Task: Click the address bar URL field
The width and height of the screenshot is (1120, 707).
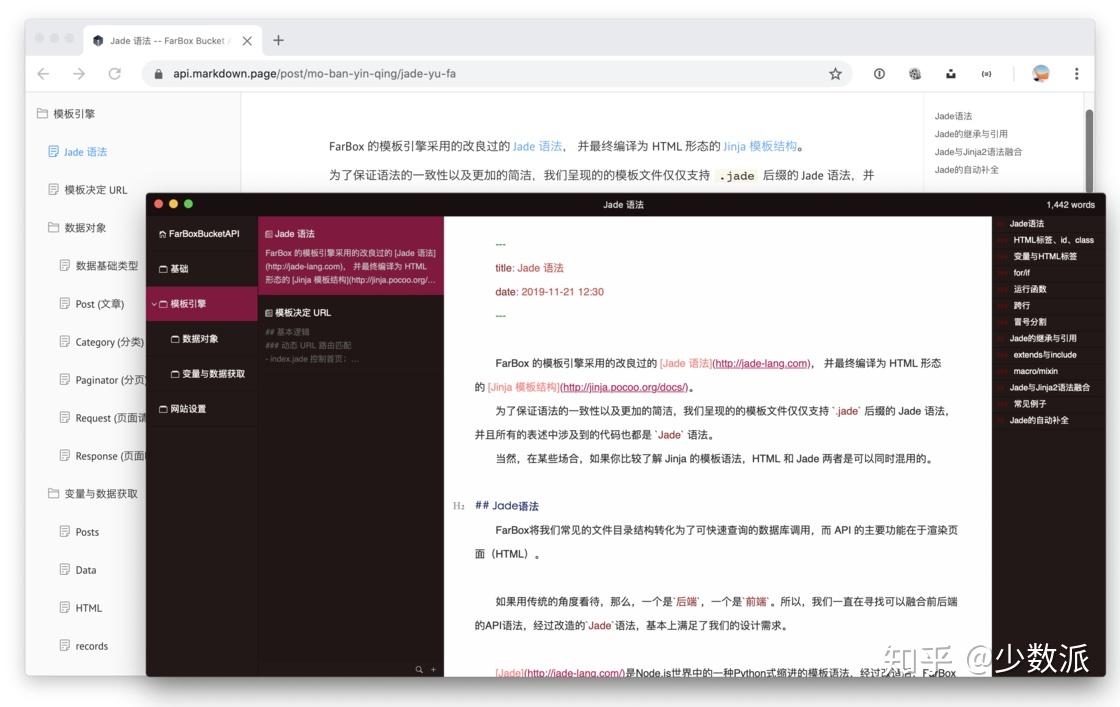Action: click(496, 74)
